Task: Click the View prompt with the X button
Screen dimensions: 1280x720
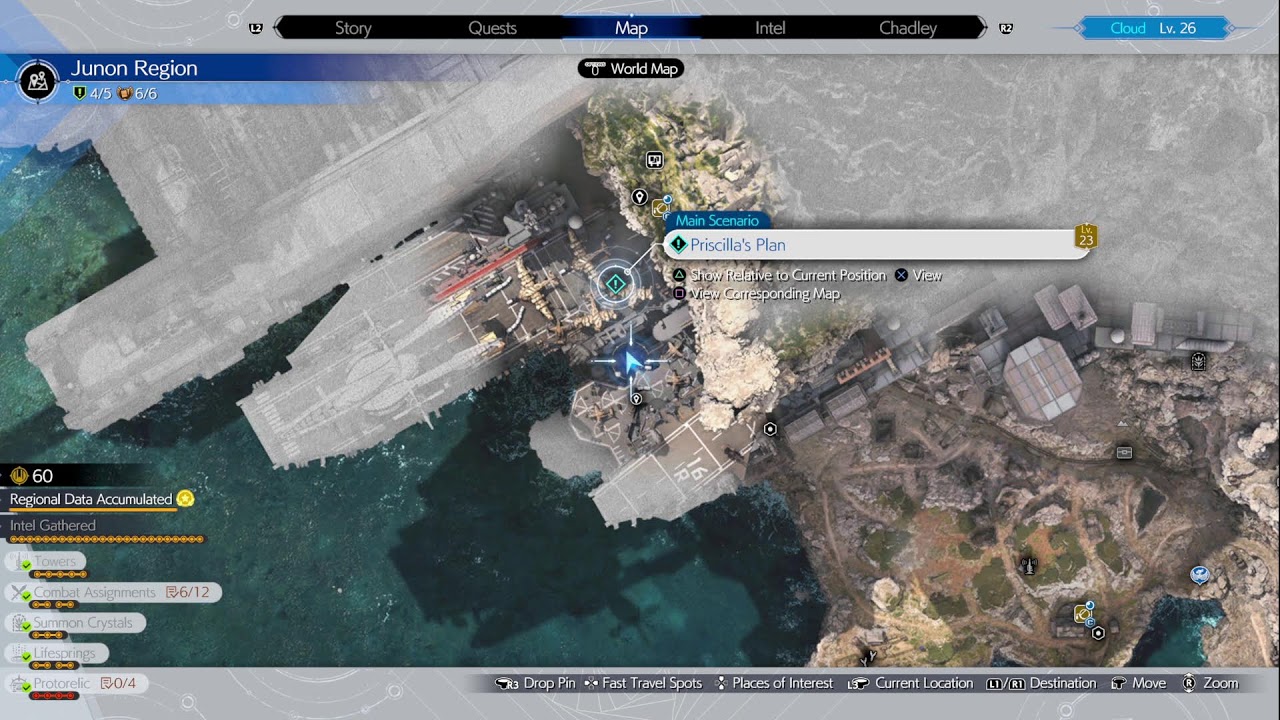Action: point(918,275)
